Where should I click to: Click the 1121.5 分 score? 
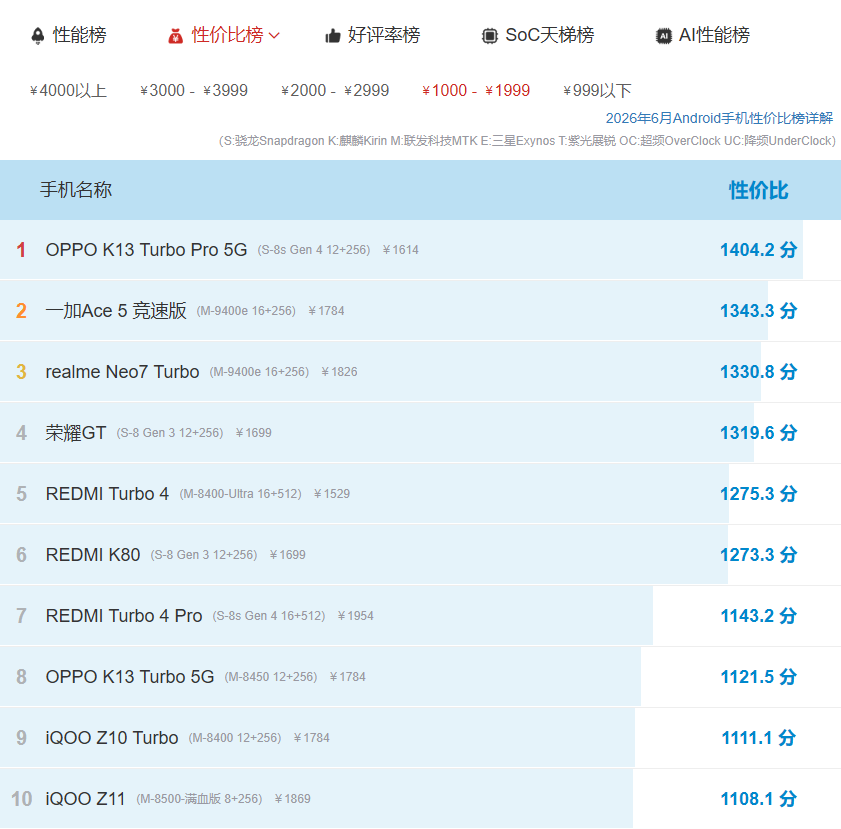758,677
